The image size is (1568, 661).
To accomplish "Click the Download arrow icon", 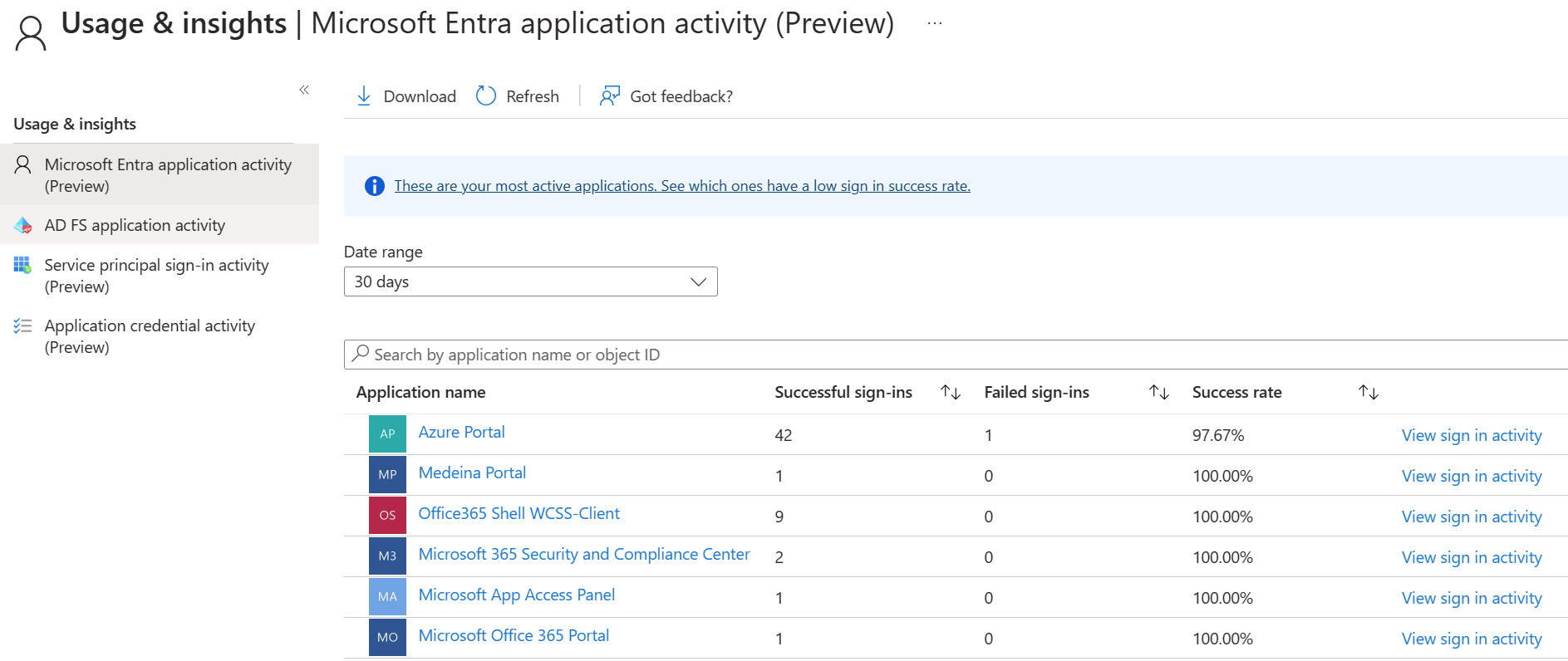I will click(x=363, y=96).
